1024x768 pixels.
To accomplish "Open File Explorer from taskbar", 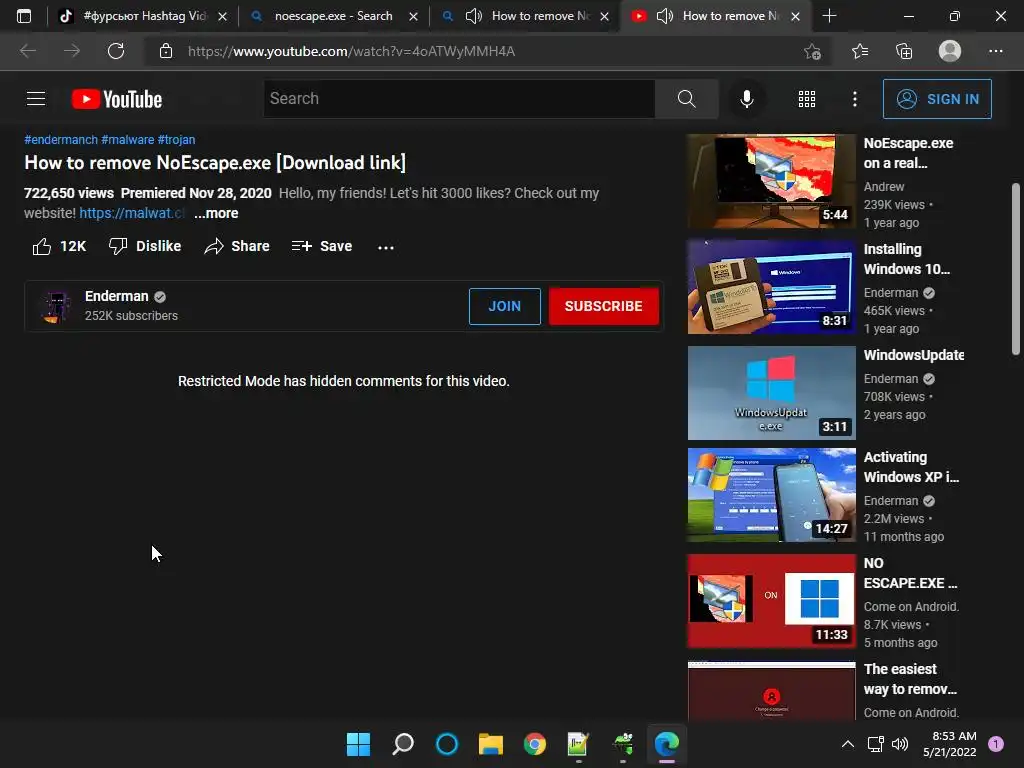I will coord(490,744).
